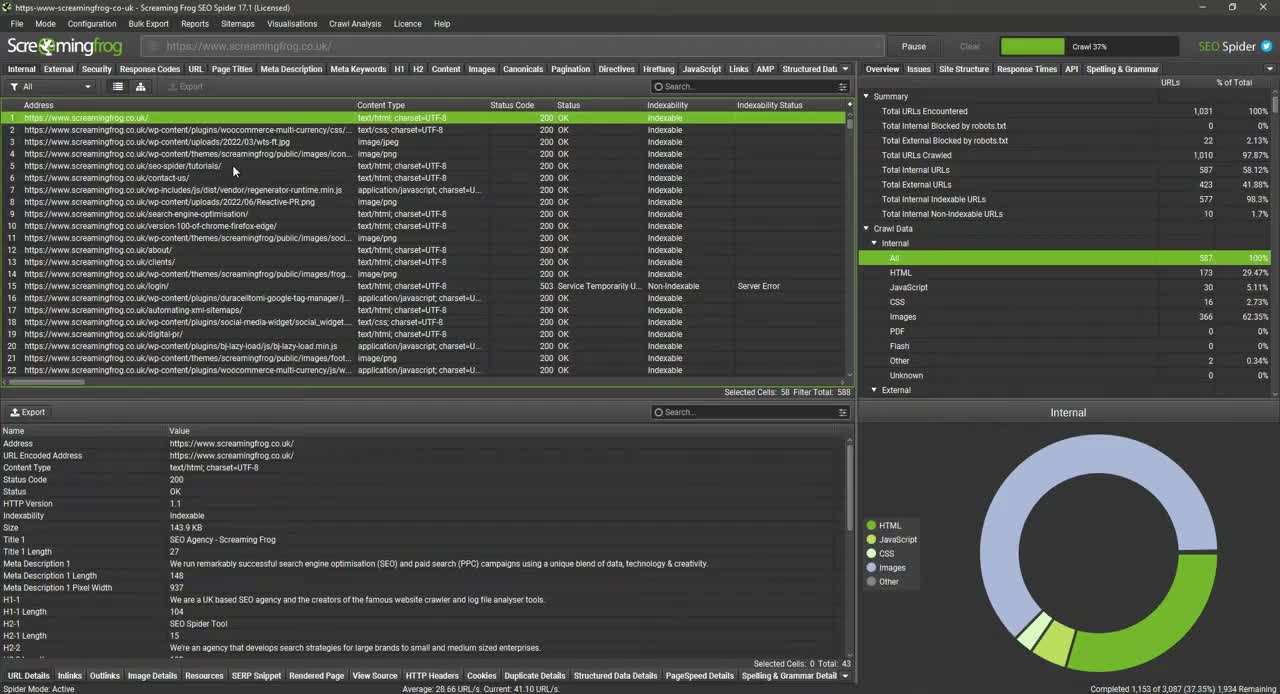Select the HTML row in Crawl Data
The image size is (1280, 694).
(x=1064, y=273)
